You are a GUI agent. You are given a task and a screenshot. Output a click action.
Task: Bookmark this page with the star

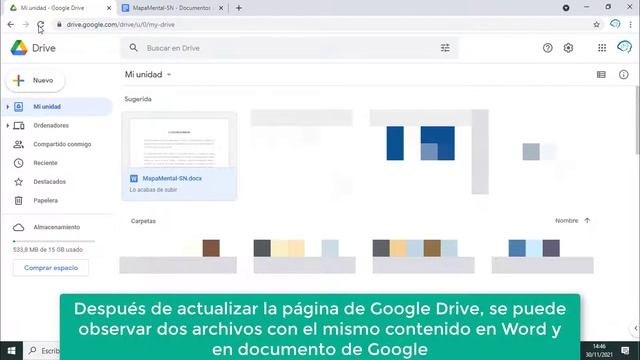[x=596, y=24]
